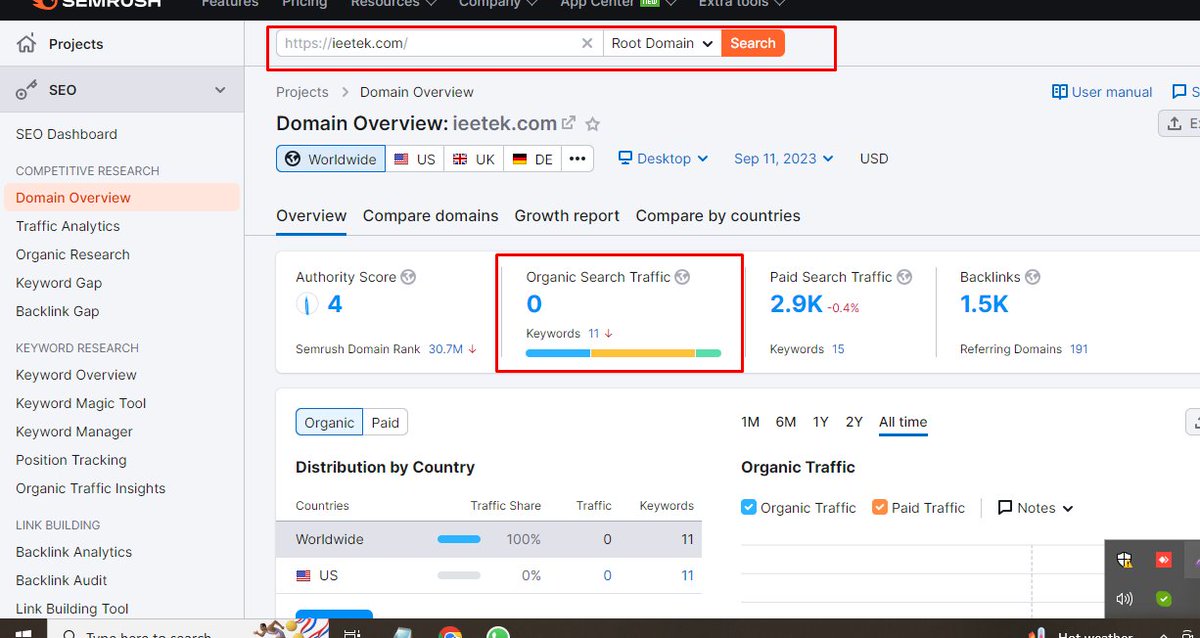Open Traffic Analytics in sidebar
1200x638 pixels.
pyautogui.click(x=68, y=226)
